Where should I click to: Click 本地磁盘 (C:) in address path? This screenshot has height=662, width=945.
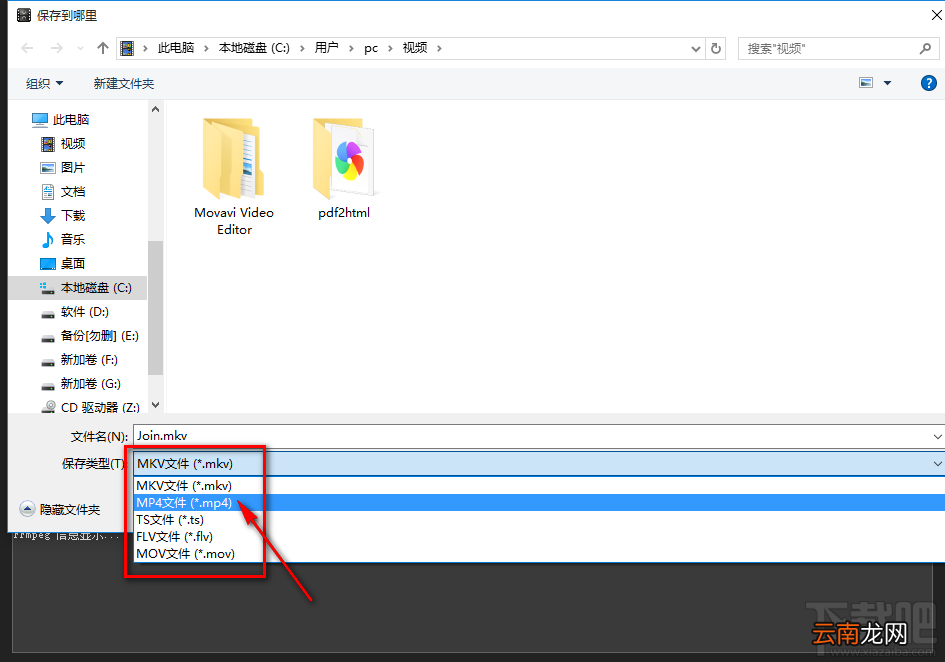[x=254, y=48]
